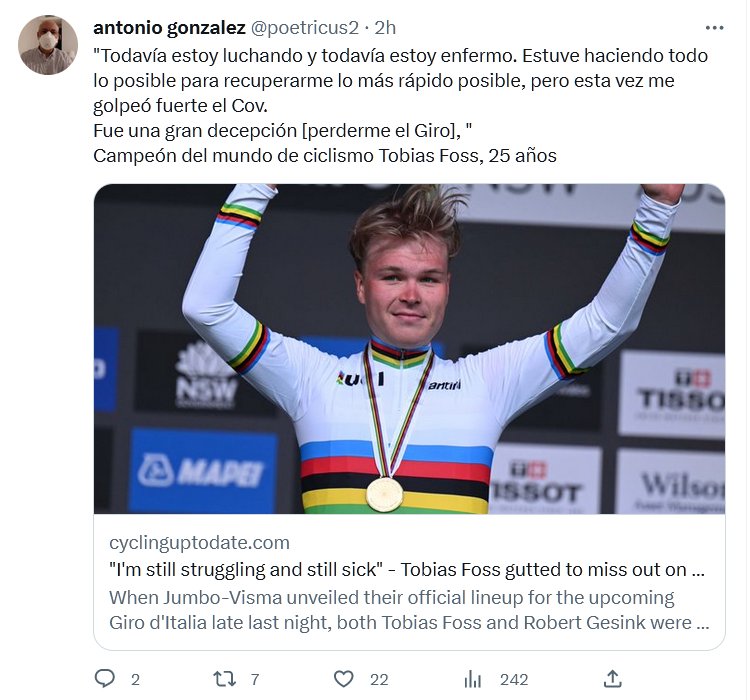This screenshot has height=700, width=750.
Task: Click the view count 242
Action: click(x=513, y=679)
